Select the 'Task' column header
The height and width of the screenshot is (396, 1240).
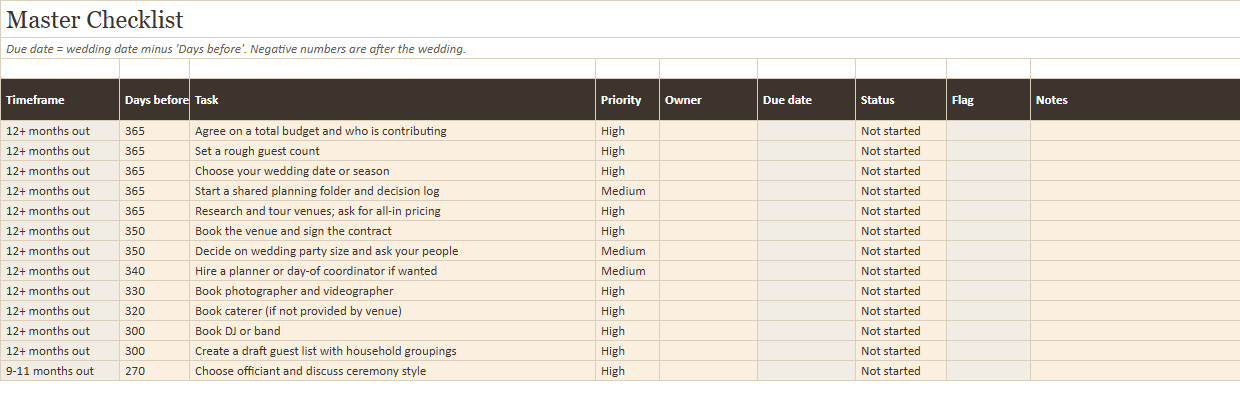(392, 100)
